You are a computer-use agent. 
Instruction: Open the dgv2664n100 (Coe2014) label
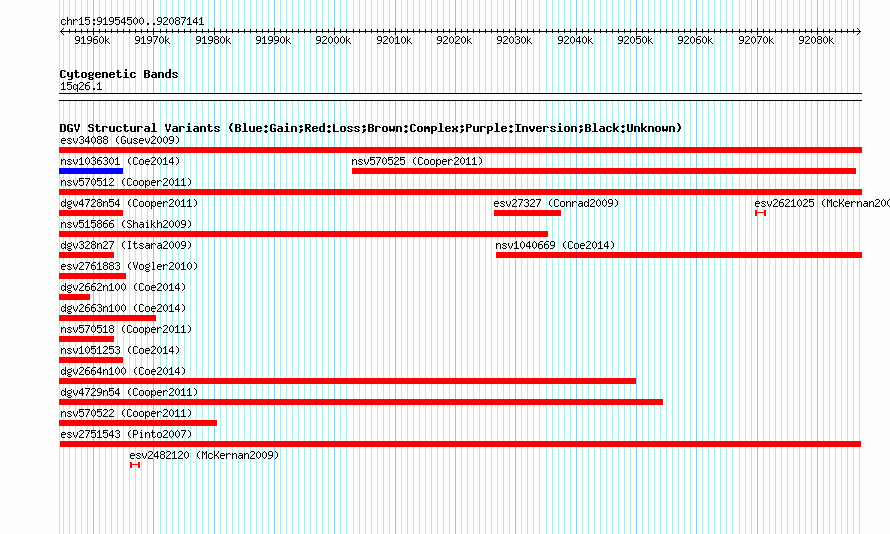pyautogui.click(x=123, y=371)
